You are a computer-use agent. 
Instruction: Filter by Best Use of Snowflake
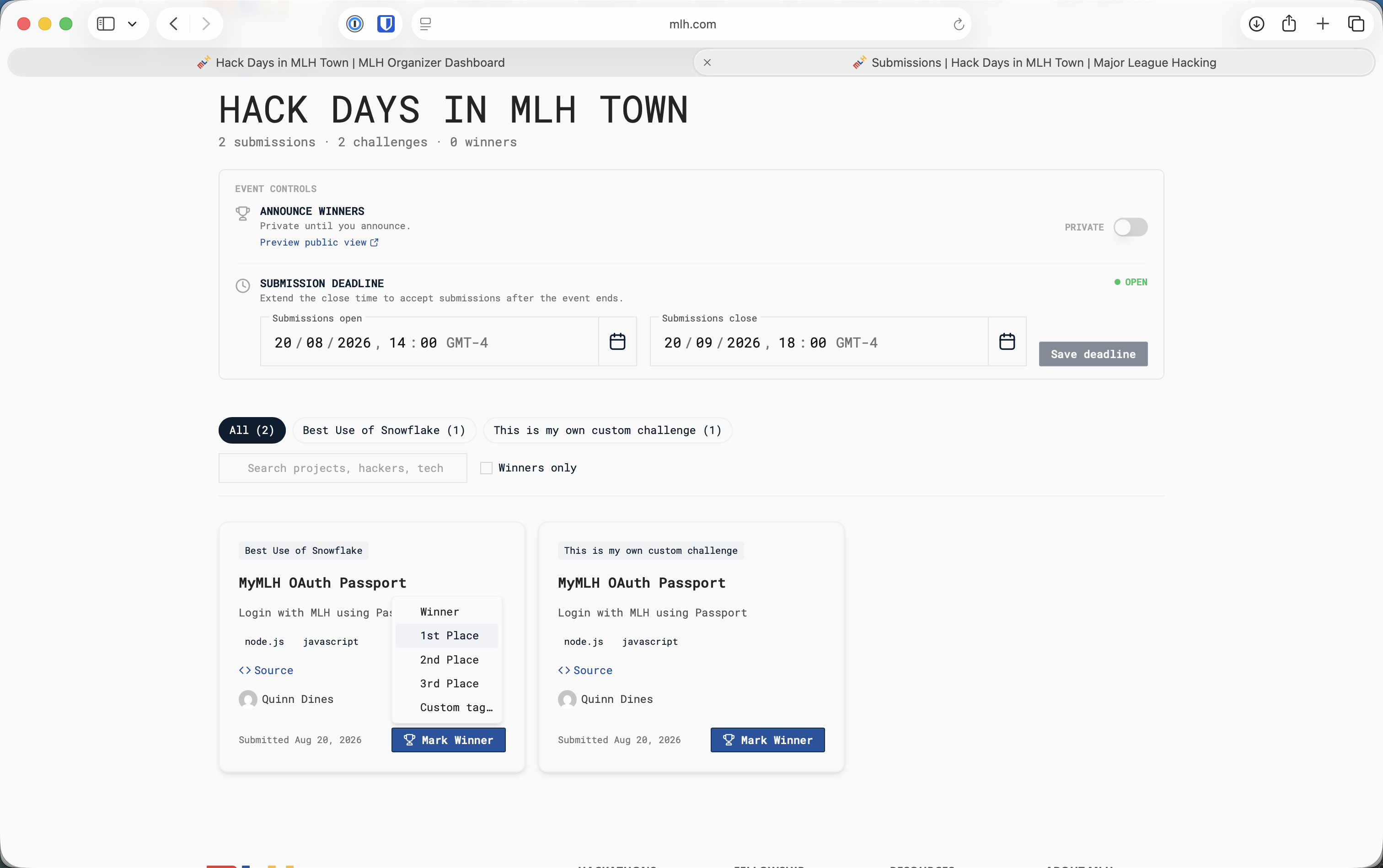[384, 430]
